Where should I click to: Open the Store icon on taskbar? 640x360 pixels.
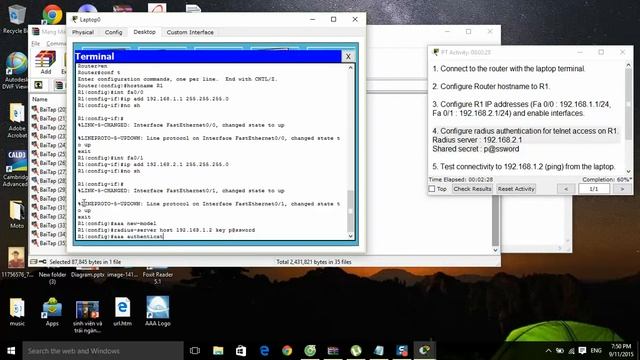coord(241,351)
